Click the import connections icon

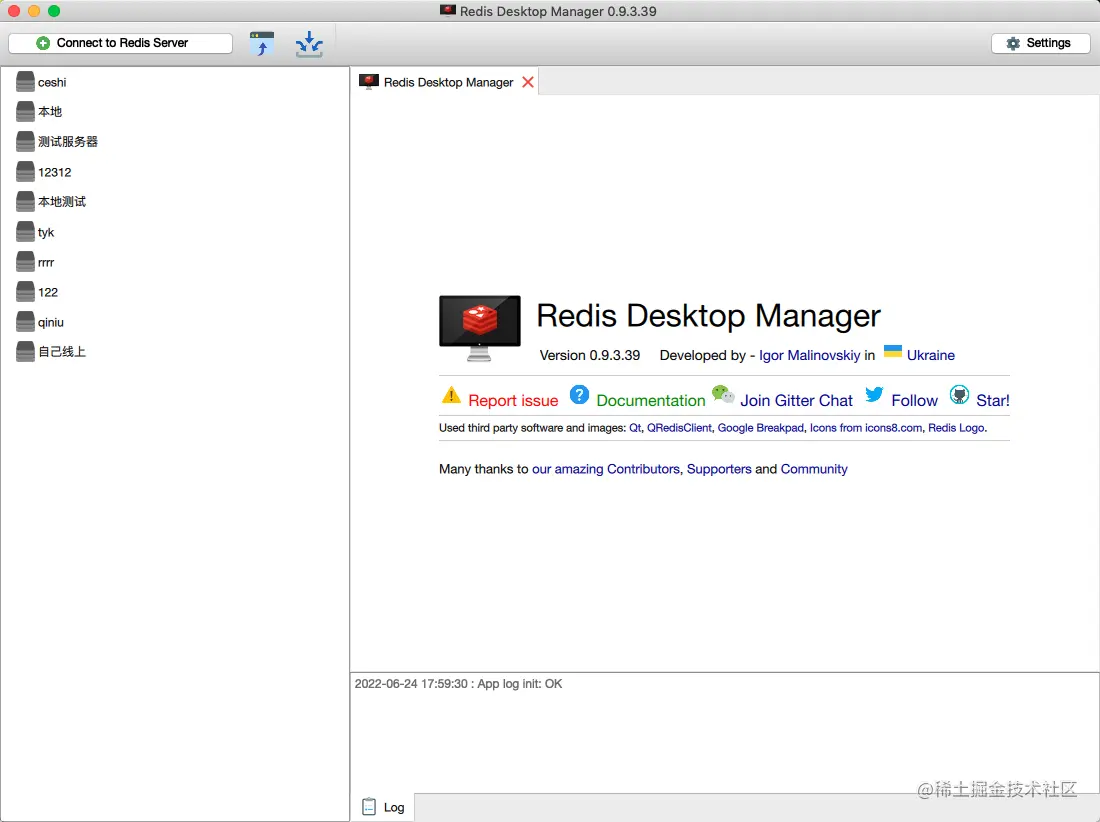click(262, 43)
